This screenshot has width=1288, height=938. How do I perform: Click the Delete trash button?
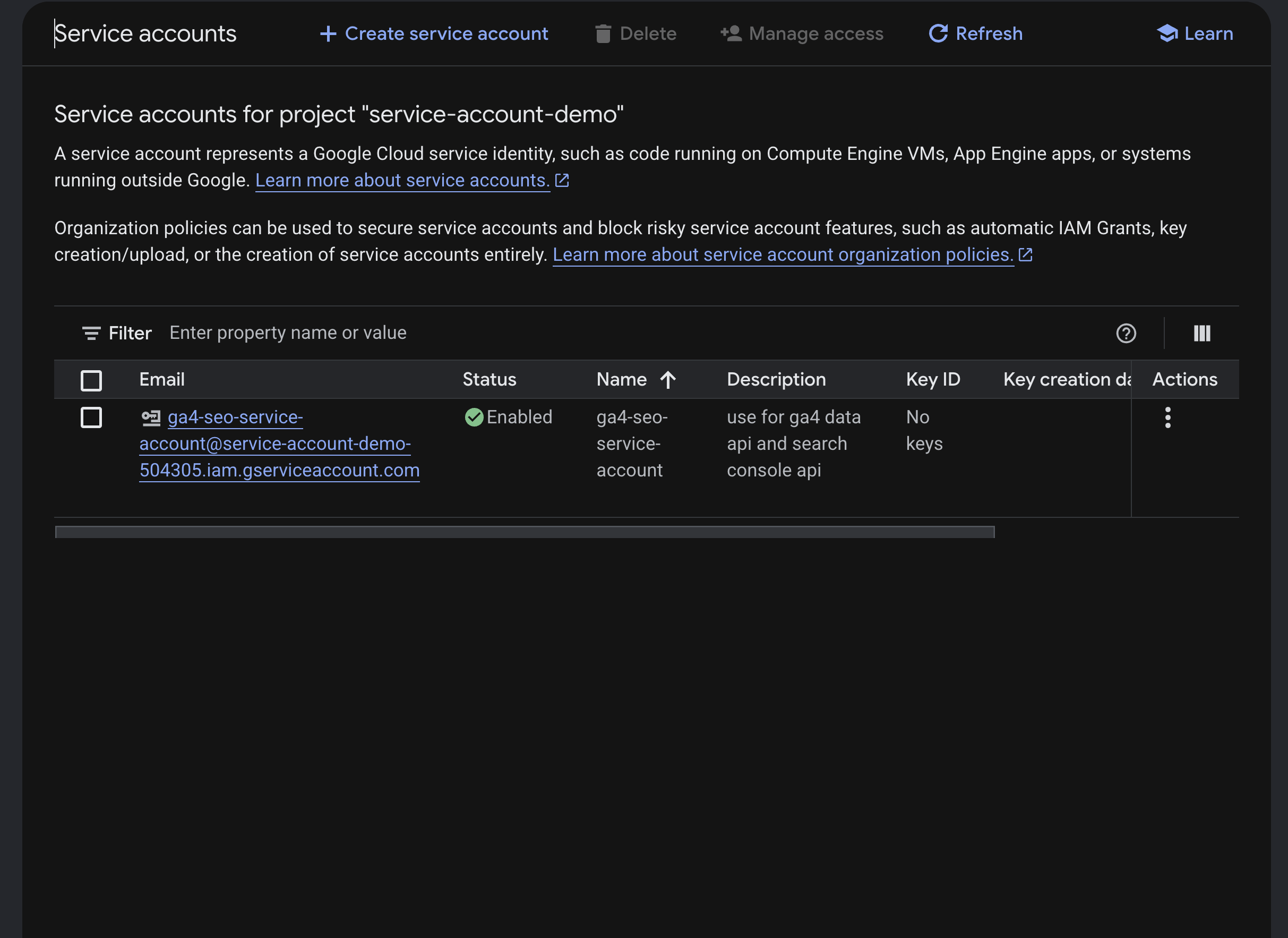coord(636,33)
